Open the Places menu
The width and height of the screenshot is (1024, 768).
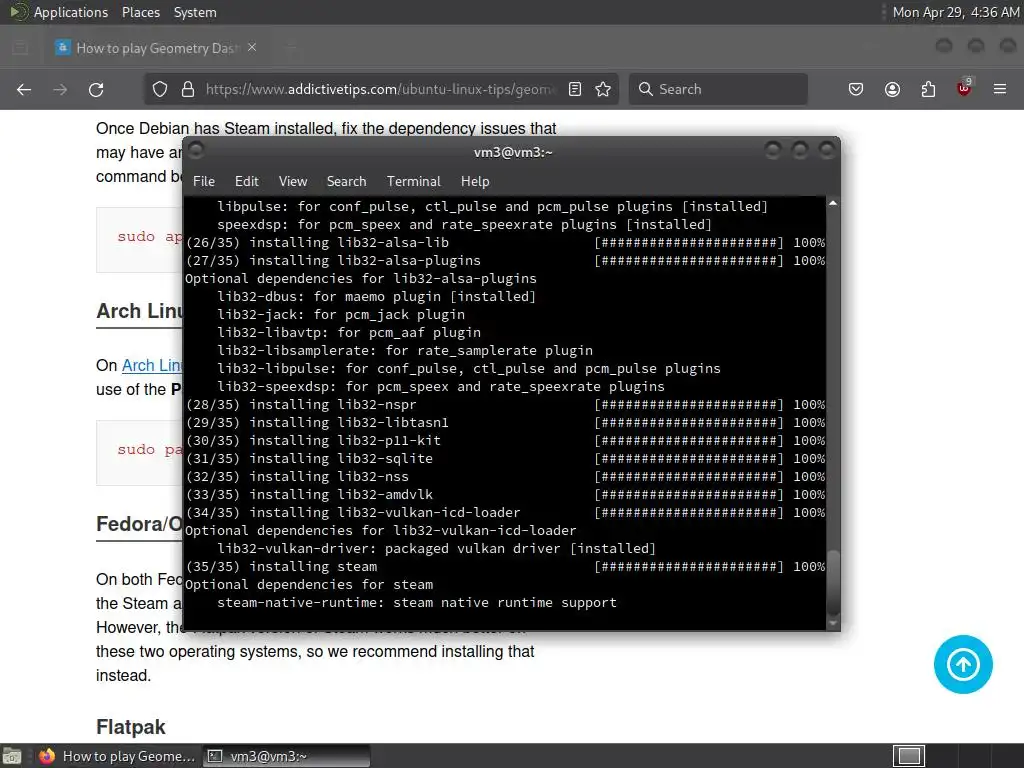(x=141, y=12)
